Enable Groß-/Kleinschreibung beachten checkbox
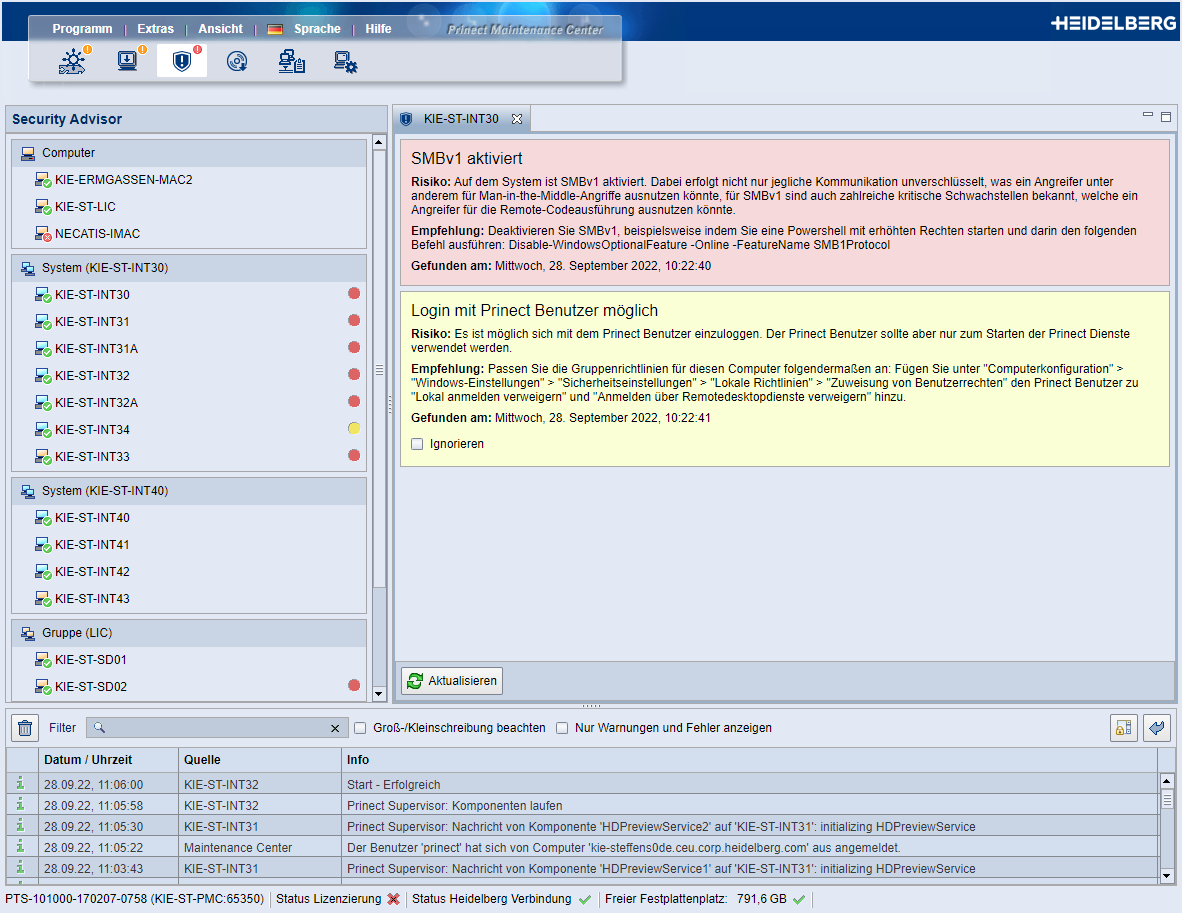This screenshot has width=1182, height=913. click(x=360, y=728)
